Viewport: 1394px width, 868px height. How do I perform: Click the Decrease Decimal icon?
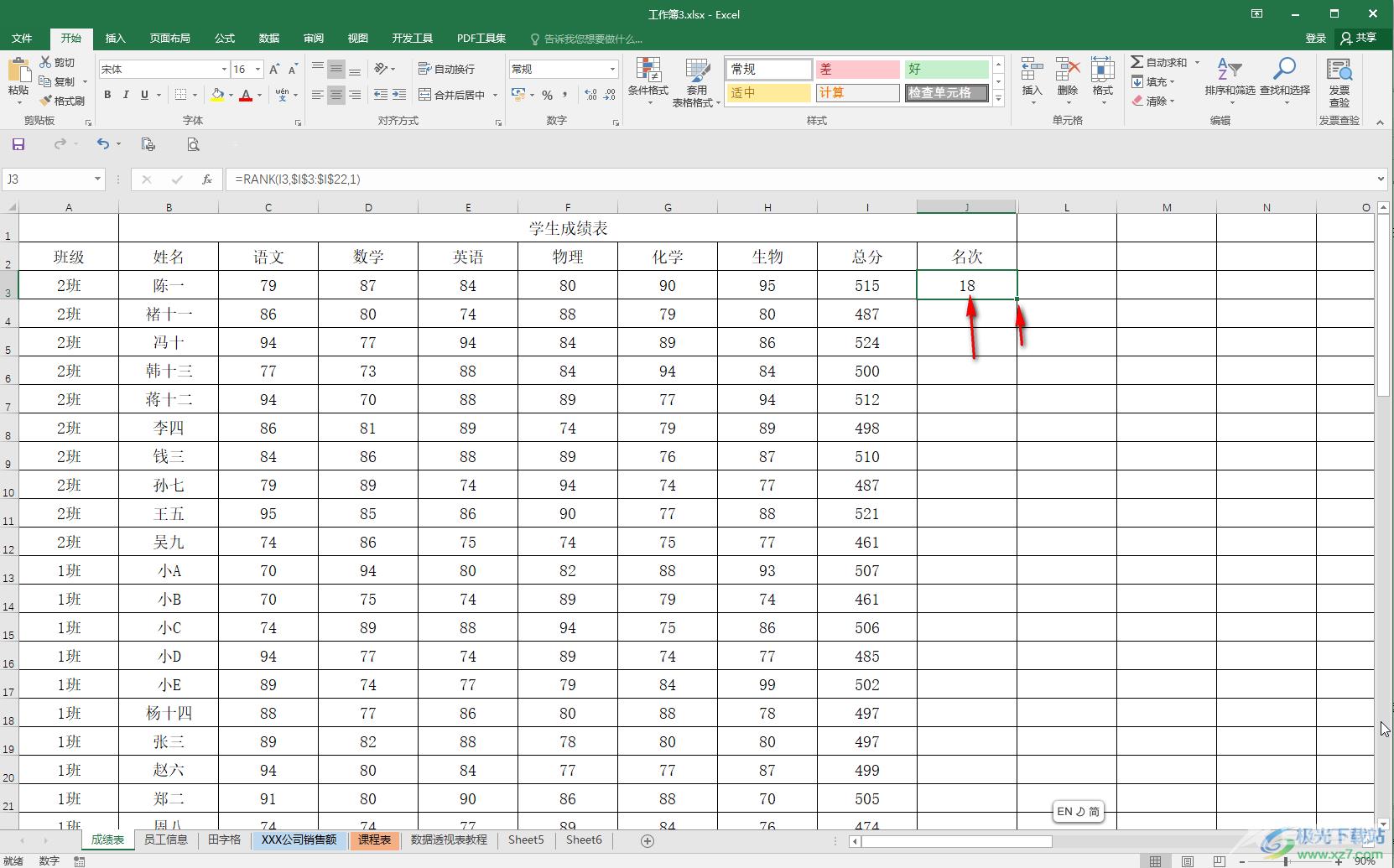point(611,96)
